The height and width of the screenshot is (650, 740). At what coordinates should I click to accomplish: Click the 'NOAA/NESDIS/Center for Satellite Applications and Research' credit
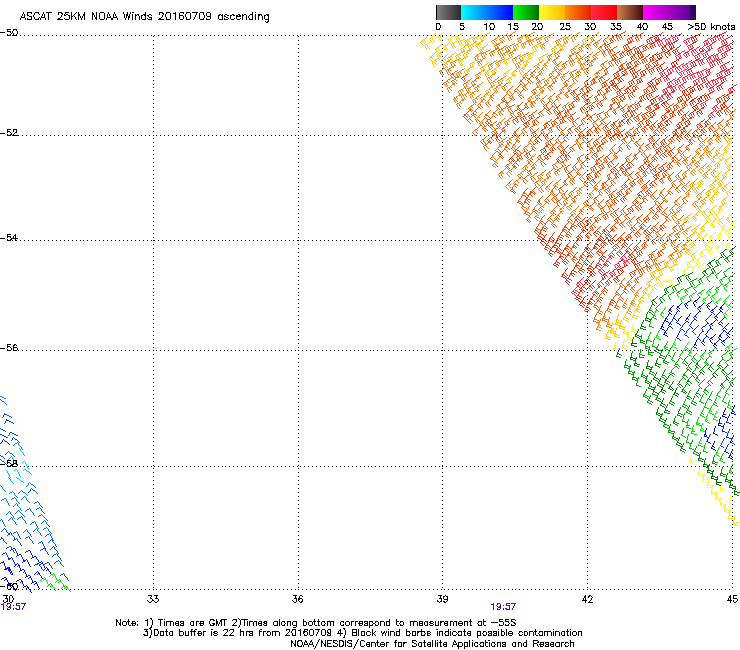pyautogui.click(x=432, y=644)
